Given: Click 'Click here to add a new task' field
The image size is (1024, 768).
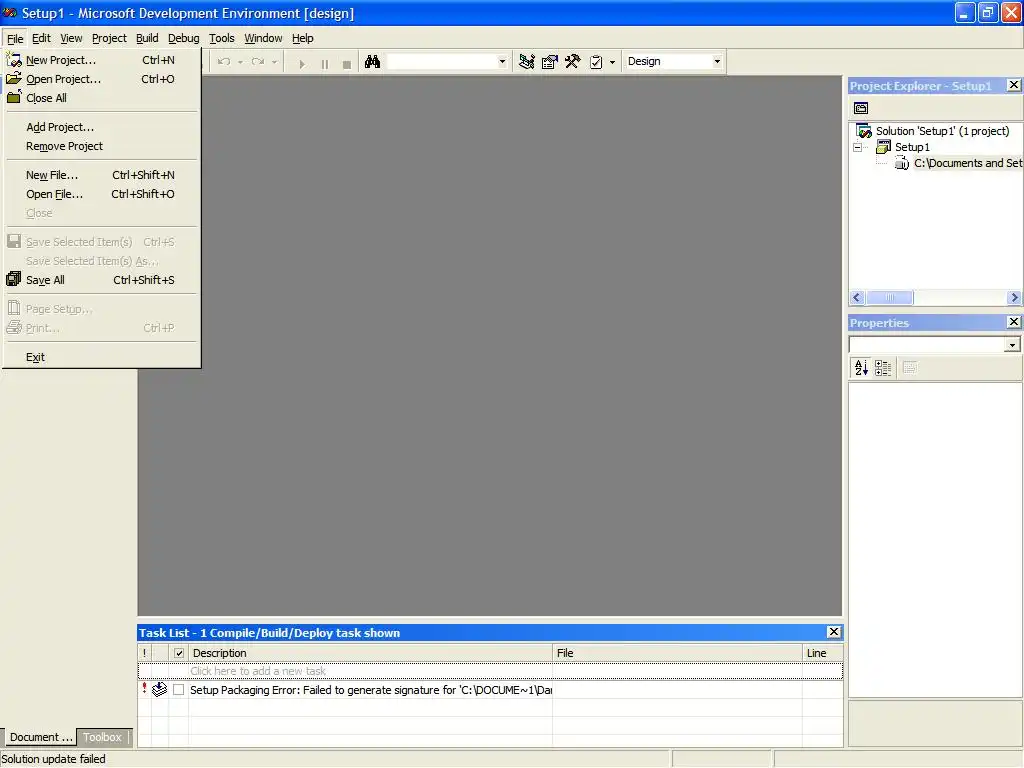Looking at the screenshot, I should pyautogui.click(x=490, y=671).
